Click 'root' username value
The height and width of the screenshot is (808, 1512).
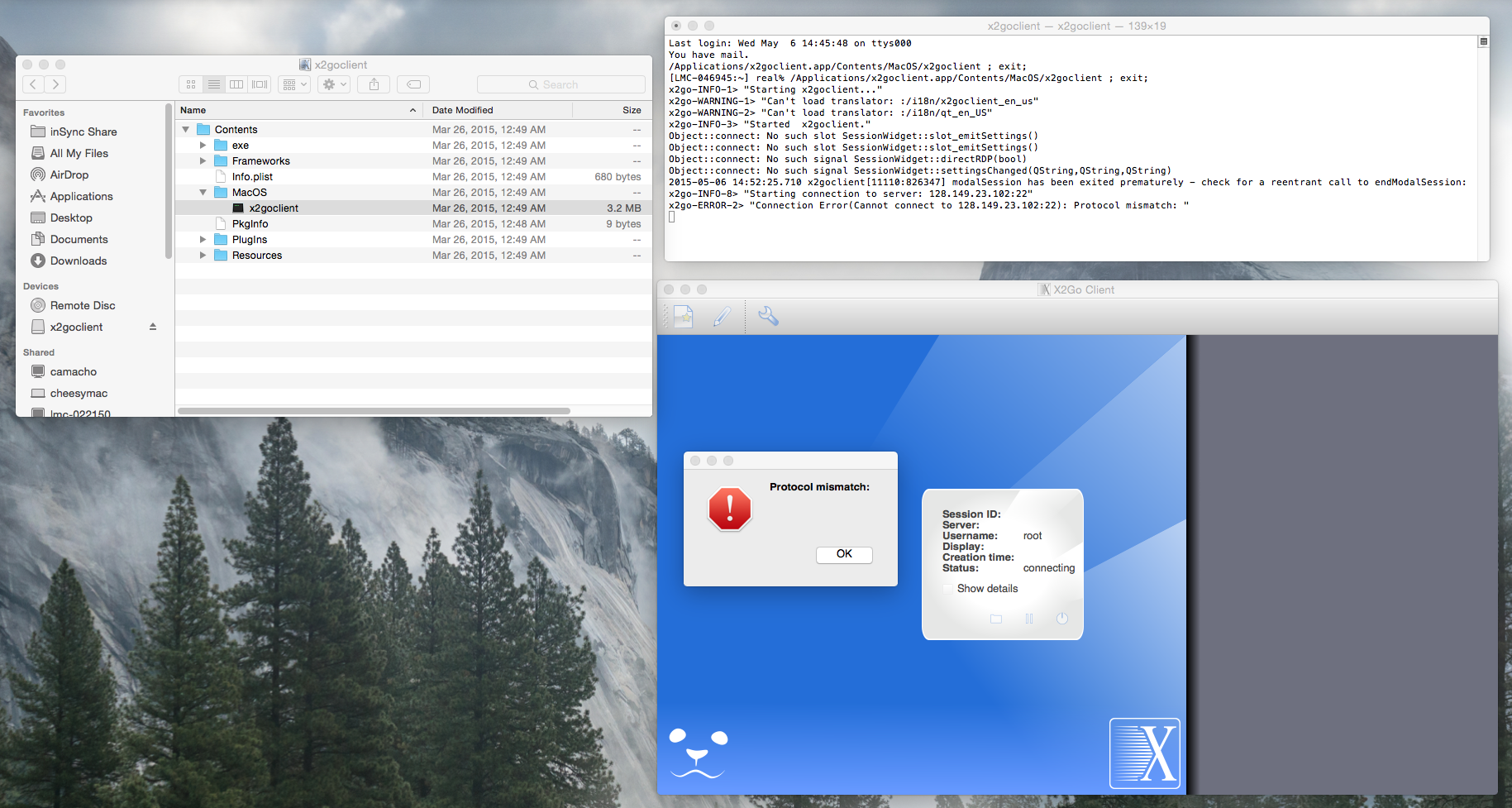point(1033,536)
